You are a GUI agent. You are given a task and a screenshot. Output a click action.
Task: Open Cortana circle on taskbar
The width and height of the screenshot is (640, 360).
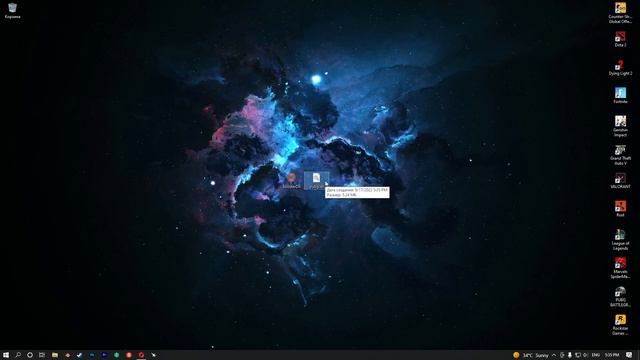(30, 355)
